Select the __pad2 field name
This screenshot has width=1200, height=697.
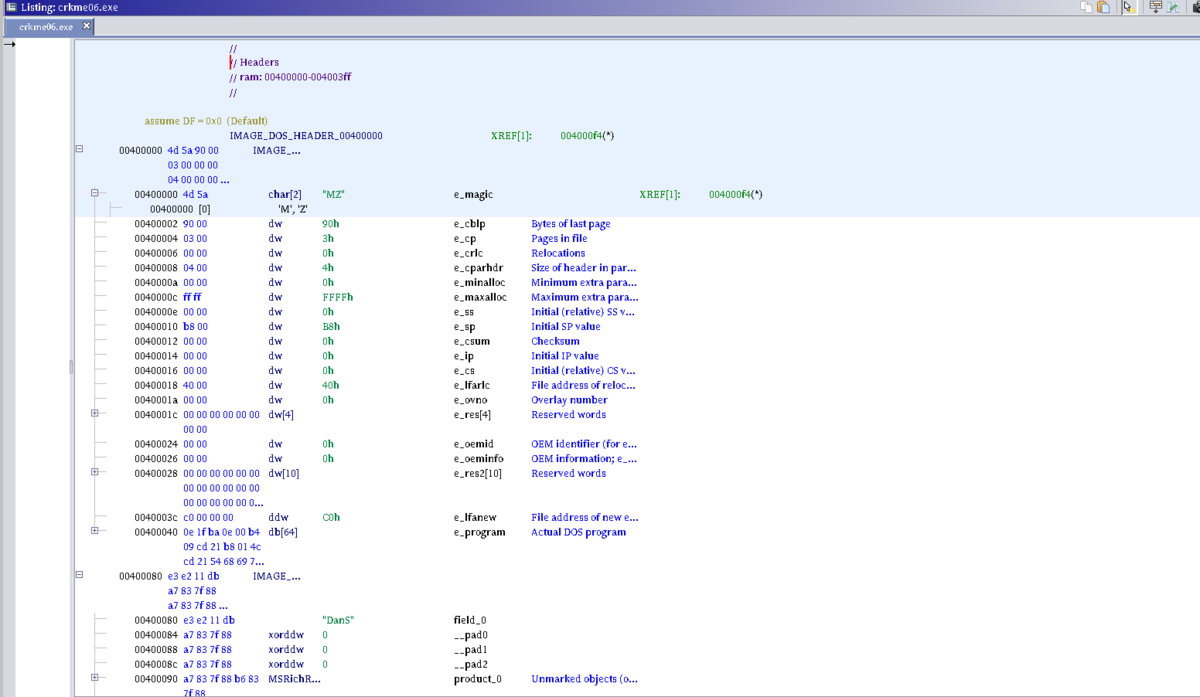coord(470,664)
